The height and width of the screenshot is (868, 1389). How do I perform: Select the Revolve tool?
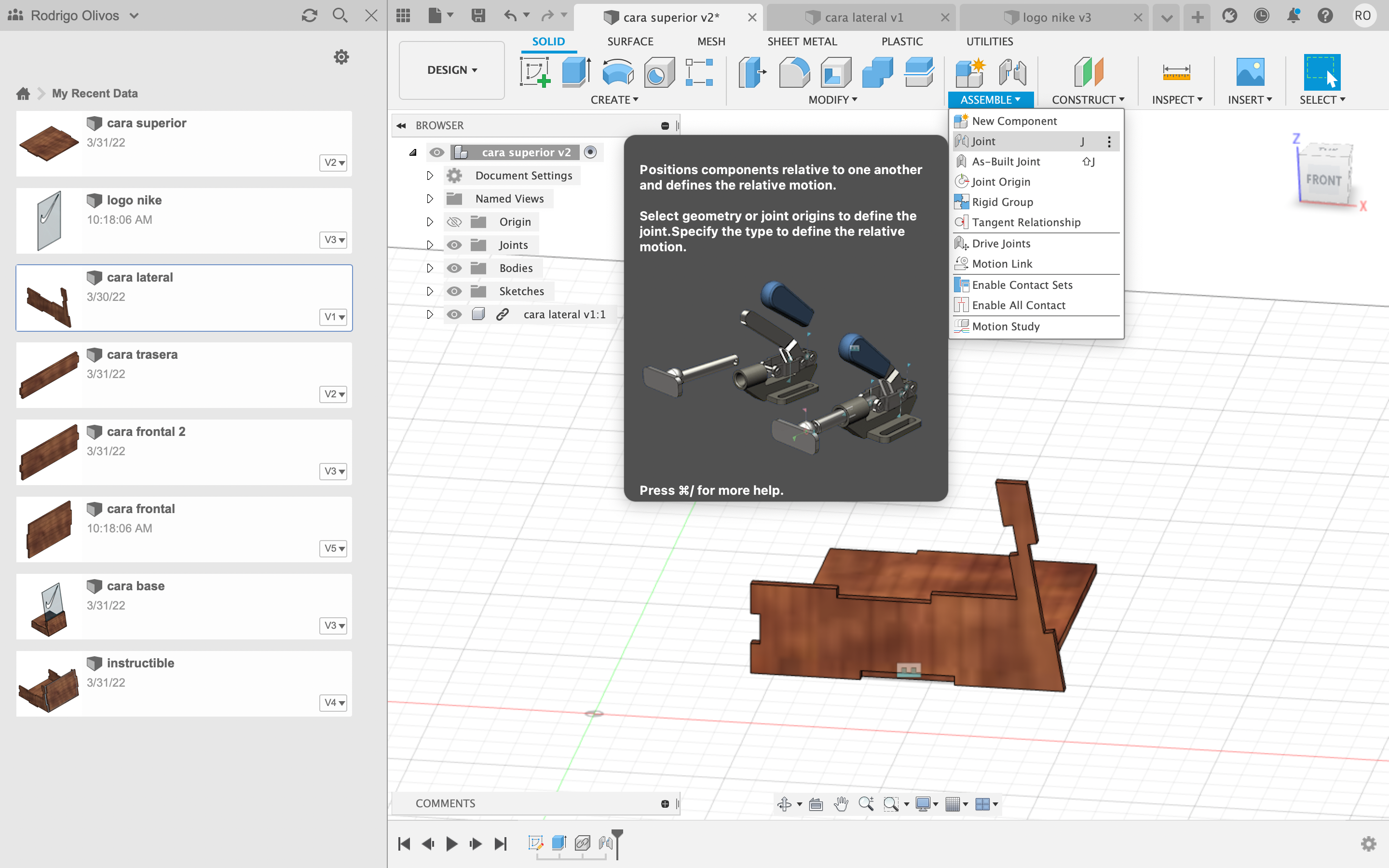tap(618, 73)
